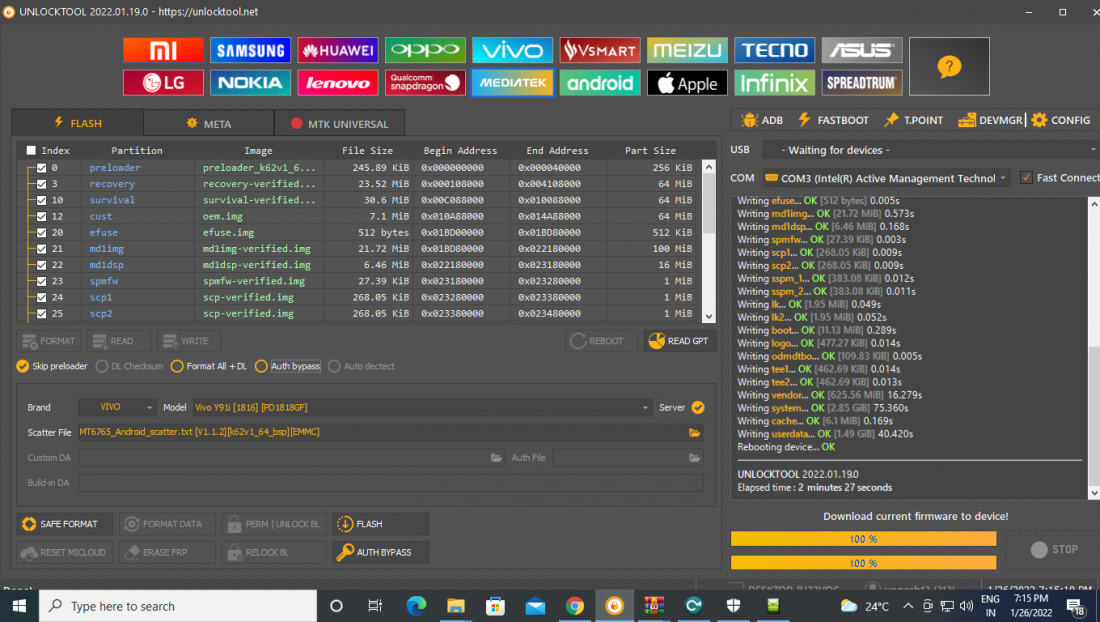The height and width of the screenshot is (622, 1100).
Task: Launch DEVMGR device manager
Action: click(x=991, y=120)
